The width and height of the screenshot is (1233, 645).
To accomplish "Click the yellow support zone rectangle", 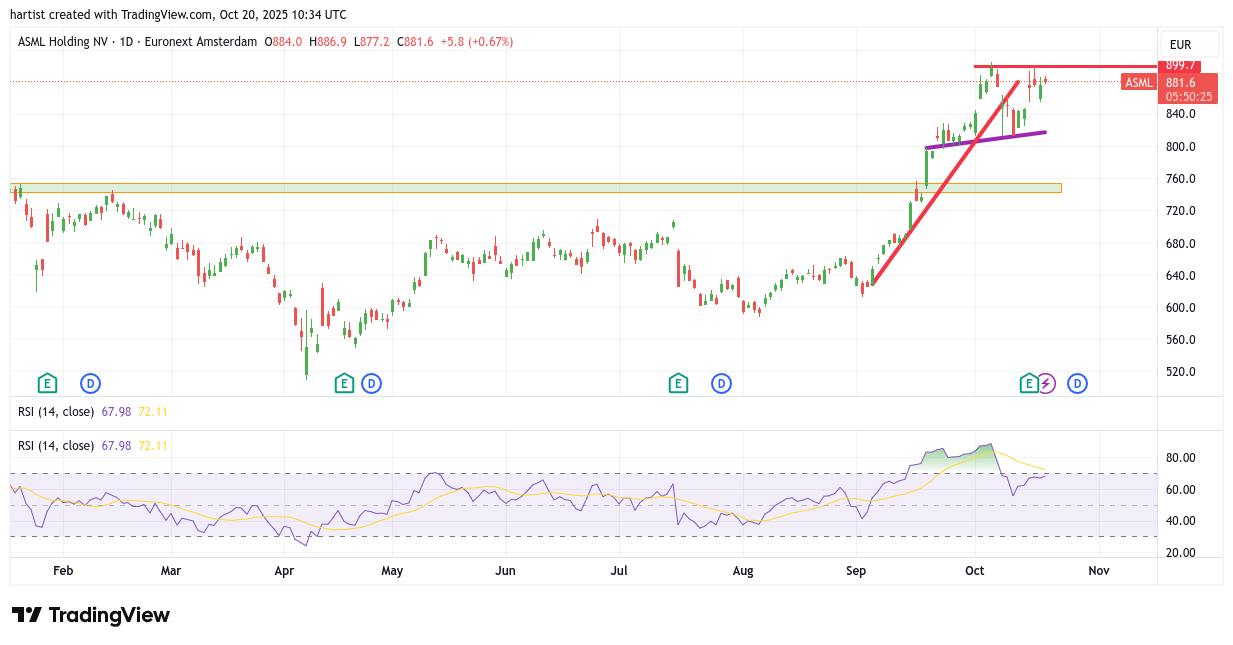I will click(x=500, y=187).
